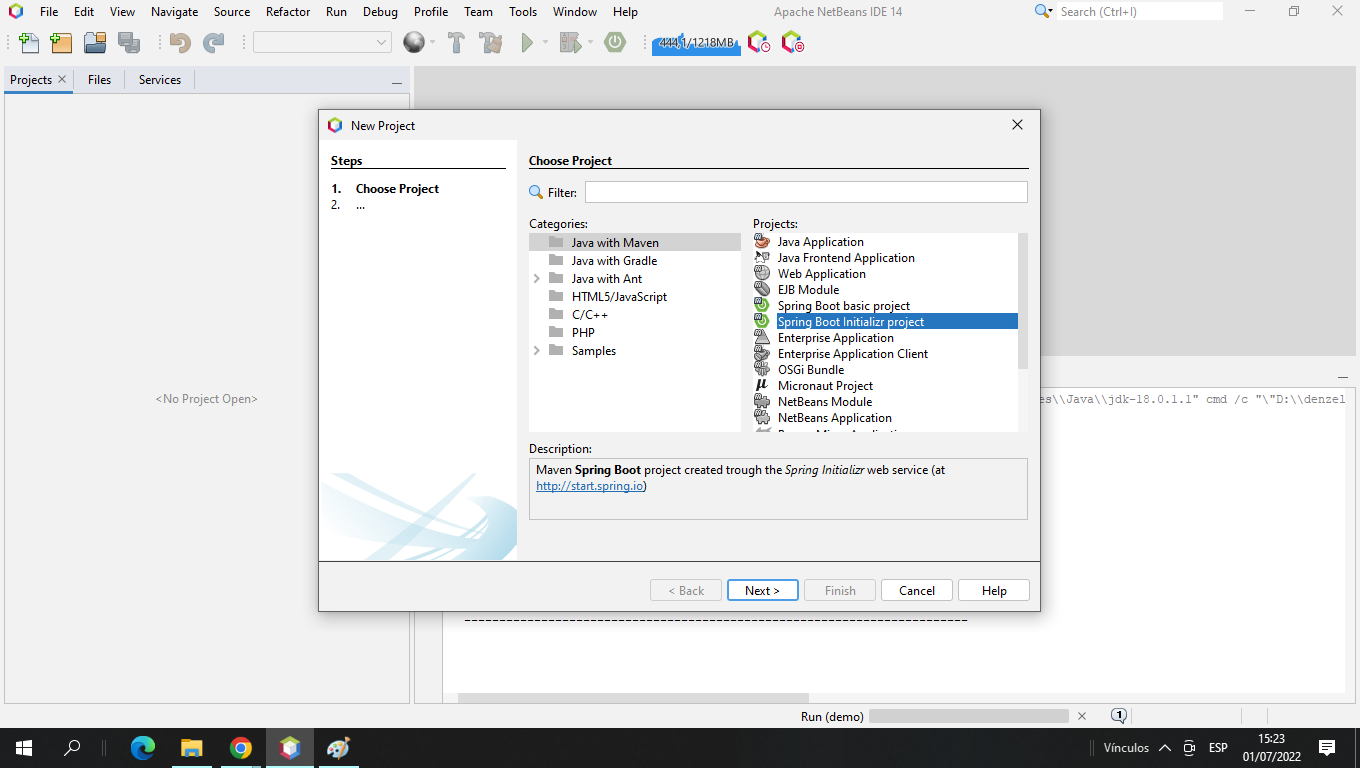This screenshot has height=768, width=1360.
Task: Close the New Project dialog
Action: (1017, 125)
